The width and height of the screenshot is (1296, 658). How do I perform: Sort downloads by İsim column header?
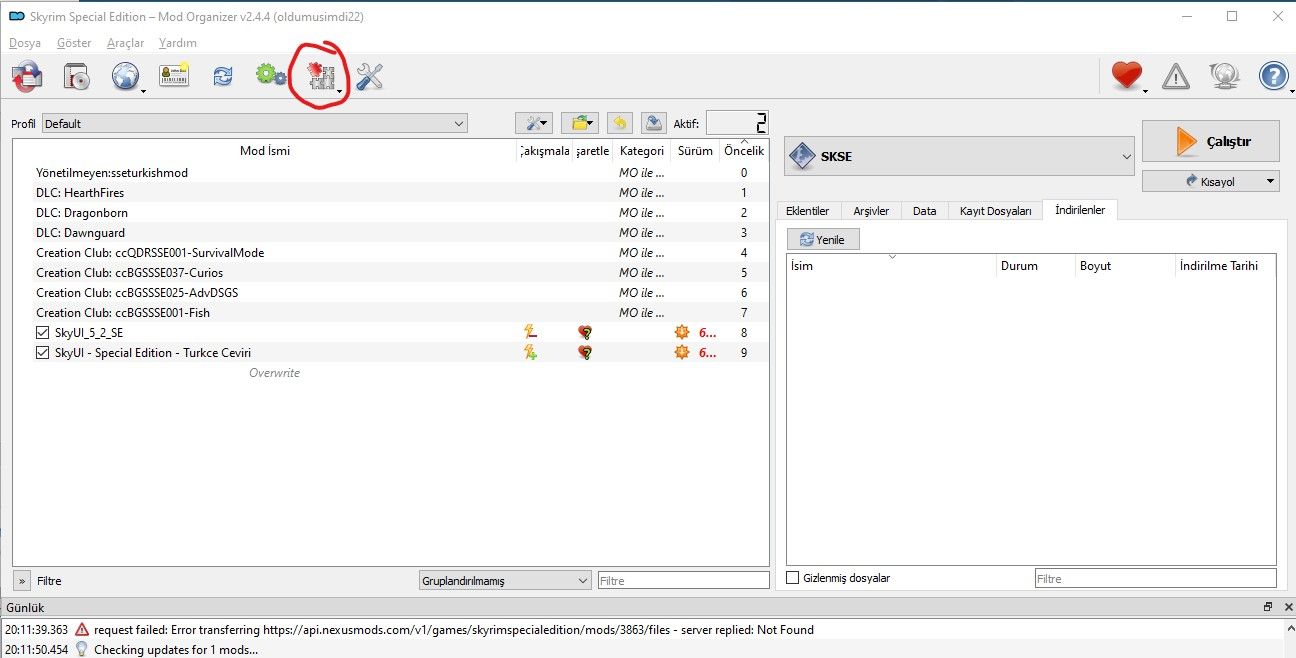tap(892, 266)
